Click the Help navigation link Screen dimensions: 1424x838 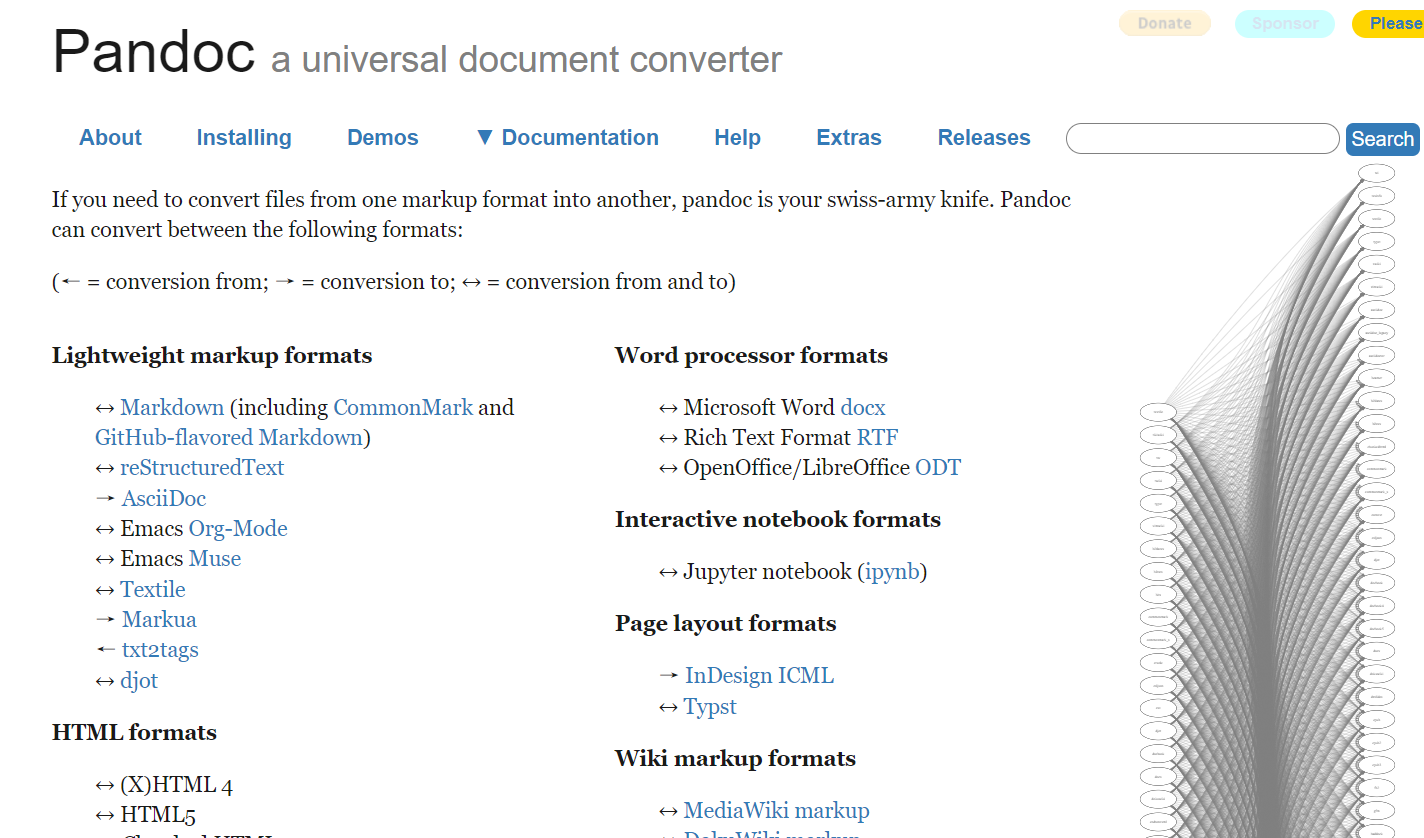737,138
